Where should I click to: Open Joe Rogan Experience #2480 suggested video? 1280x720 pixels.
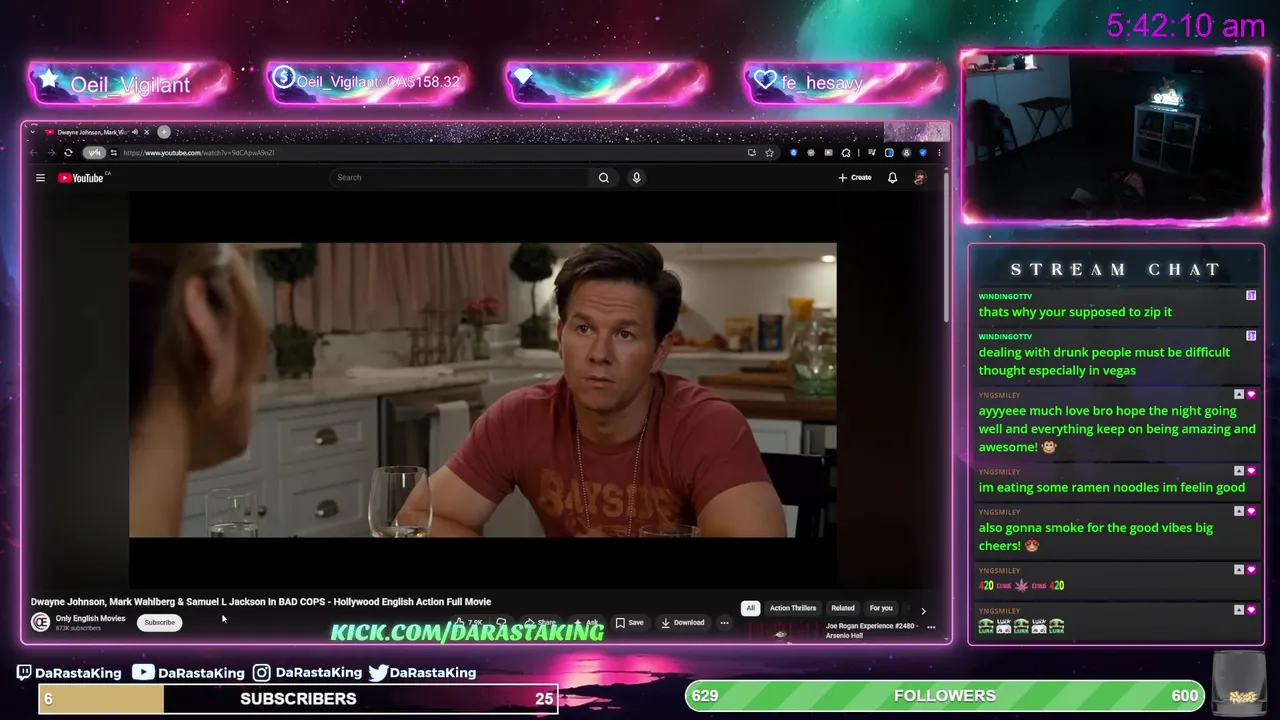pos(871,630)
